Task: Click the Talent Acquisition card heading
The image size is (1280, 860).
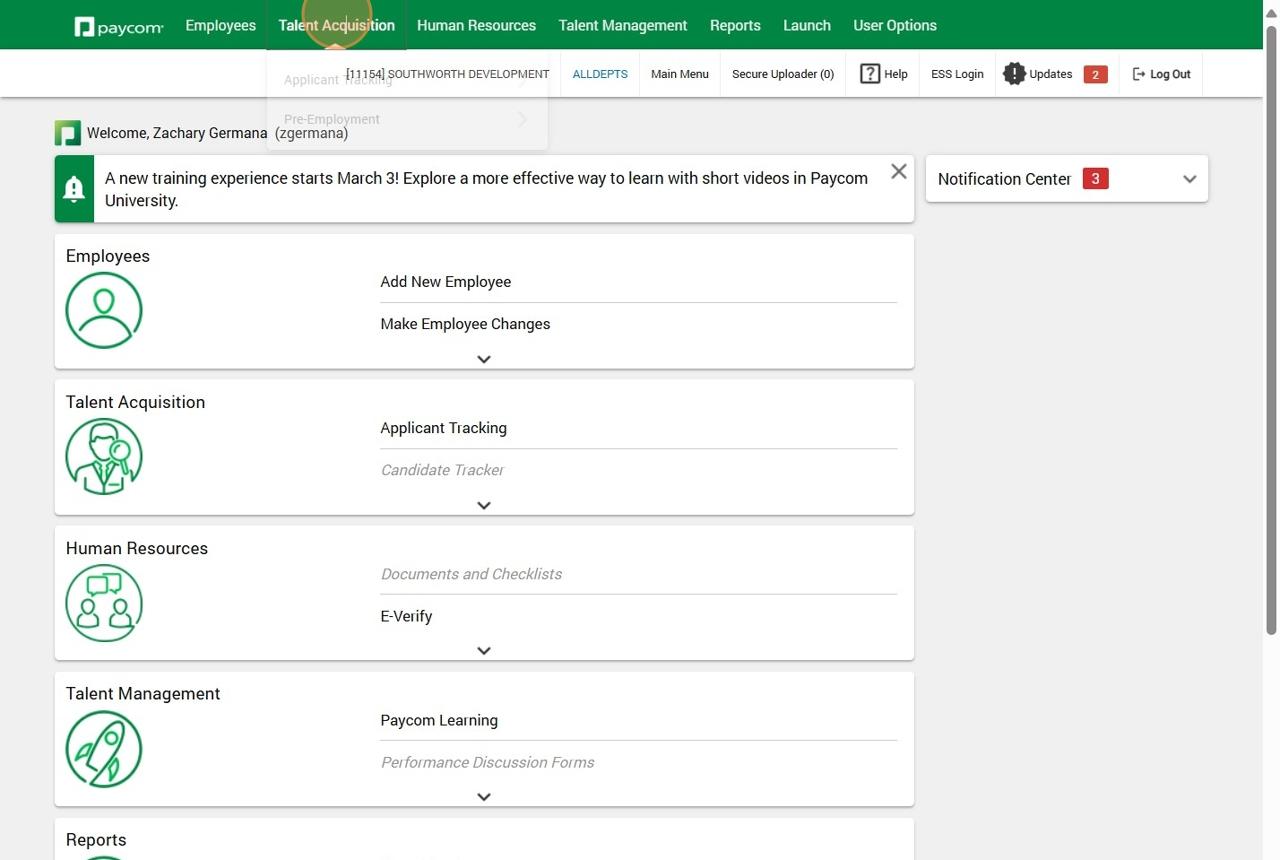Action: pos(135,402)
